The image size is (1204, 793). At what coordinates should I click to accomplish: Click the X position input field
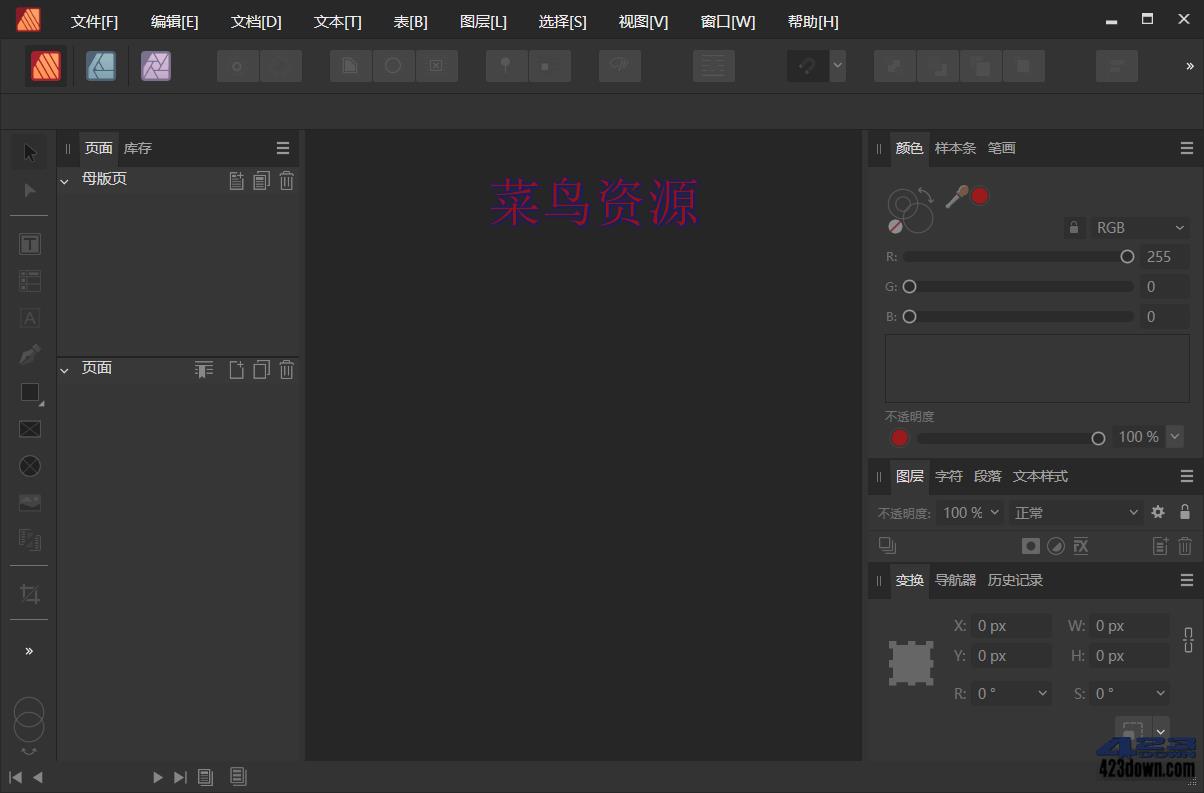click(1010, 625)
